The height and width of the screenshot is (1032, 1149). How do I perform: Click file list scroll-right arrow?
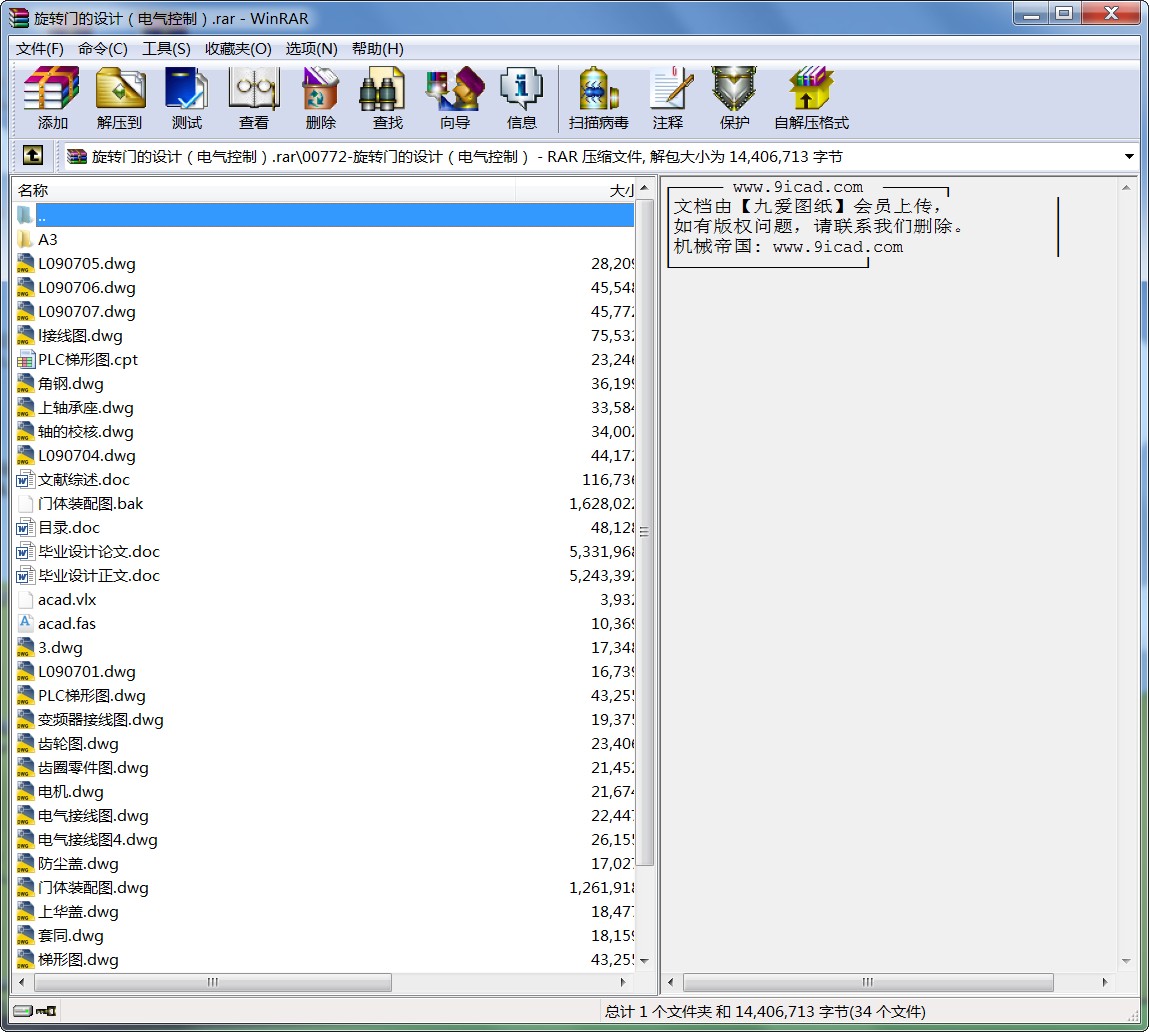[x=623, y=982]
